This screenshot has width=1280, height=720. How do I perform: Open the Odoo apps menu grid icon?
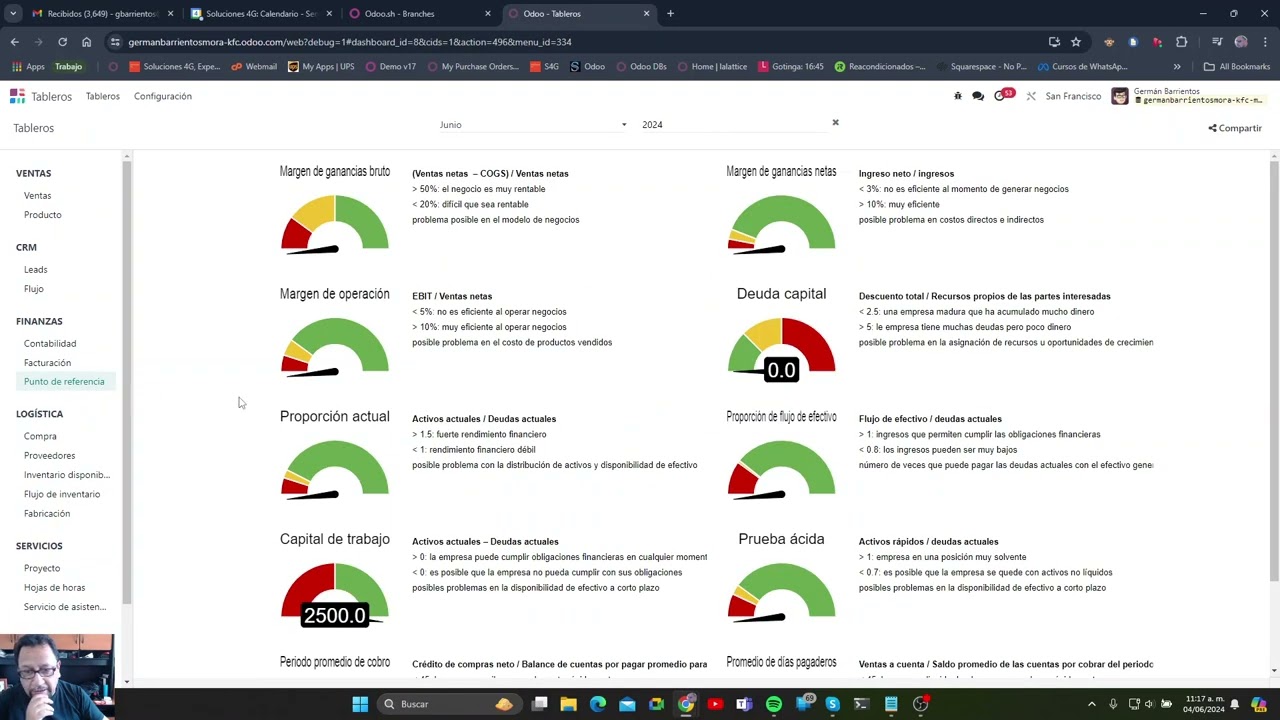(x=17, y=96)
